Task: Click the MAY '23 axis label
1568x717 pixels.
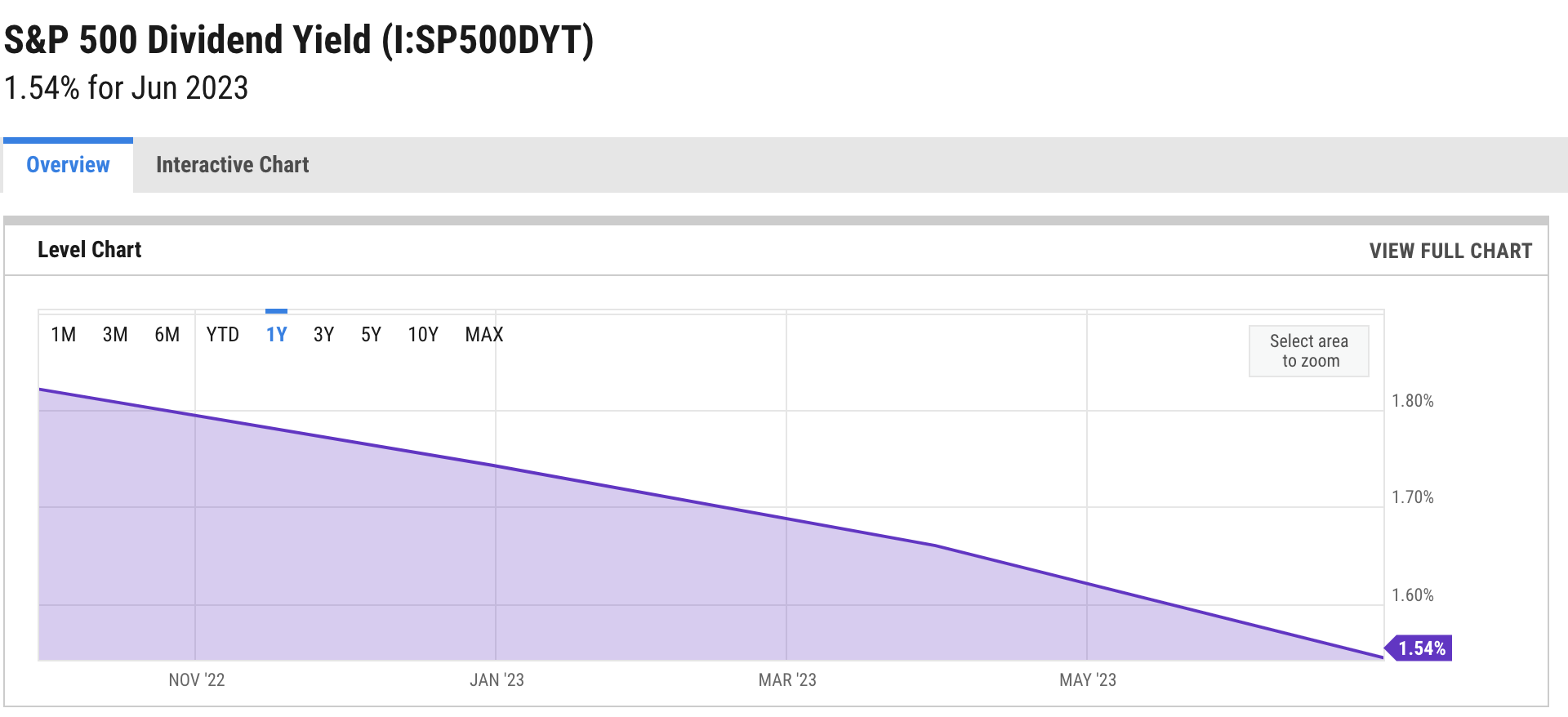Action: [x=1088, y=680]
